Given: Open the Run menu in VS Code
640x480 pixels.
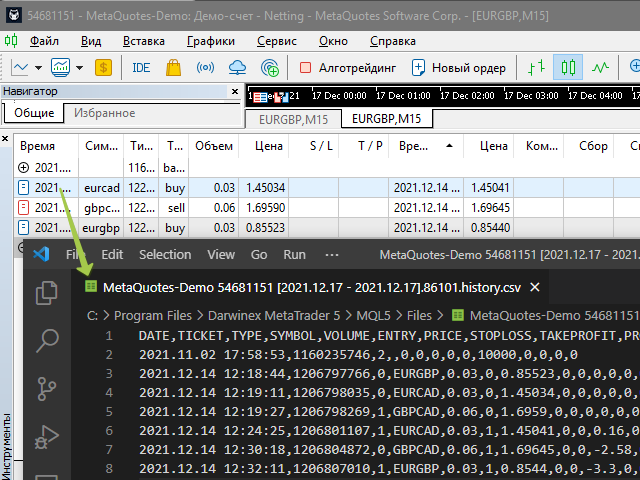Looking at the screenshot, I should [x=294, y=255].
